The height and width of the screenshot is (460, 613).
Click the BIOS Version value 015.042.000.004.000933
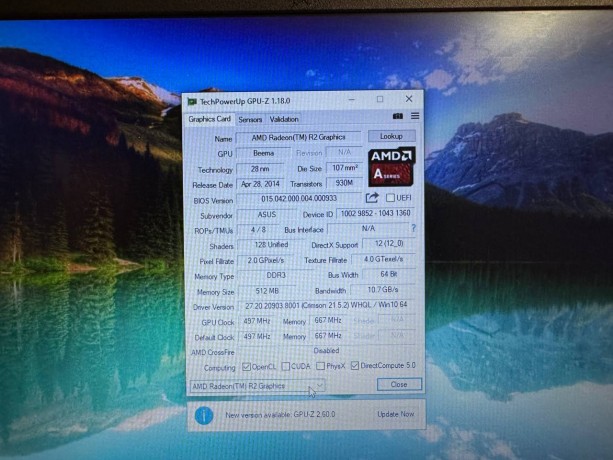(299, 199)
